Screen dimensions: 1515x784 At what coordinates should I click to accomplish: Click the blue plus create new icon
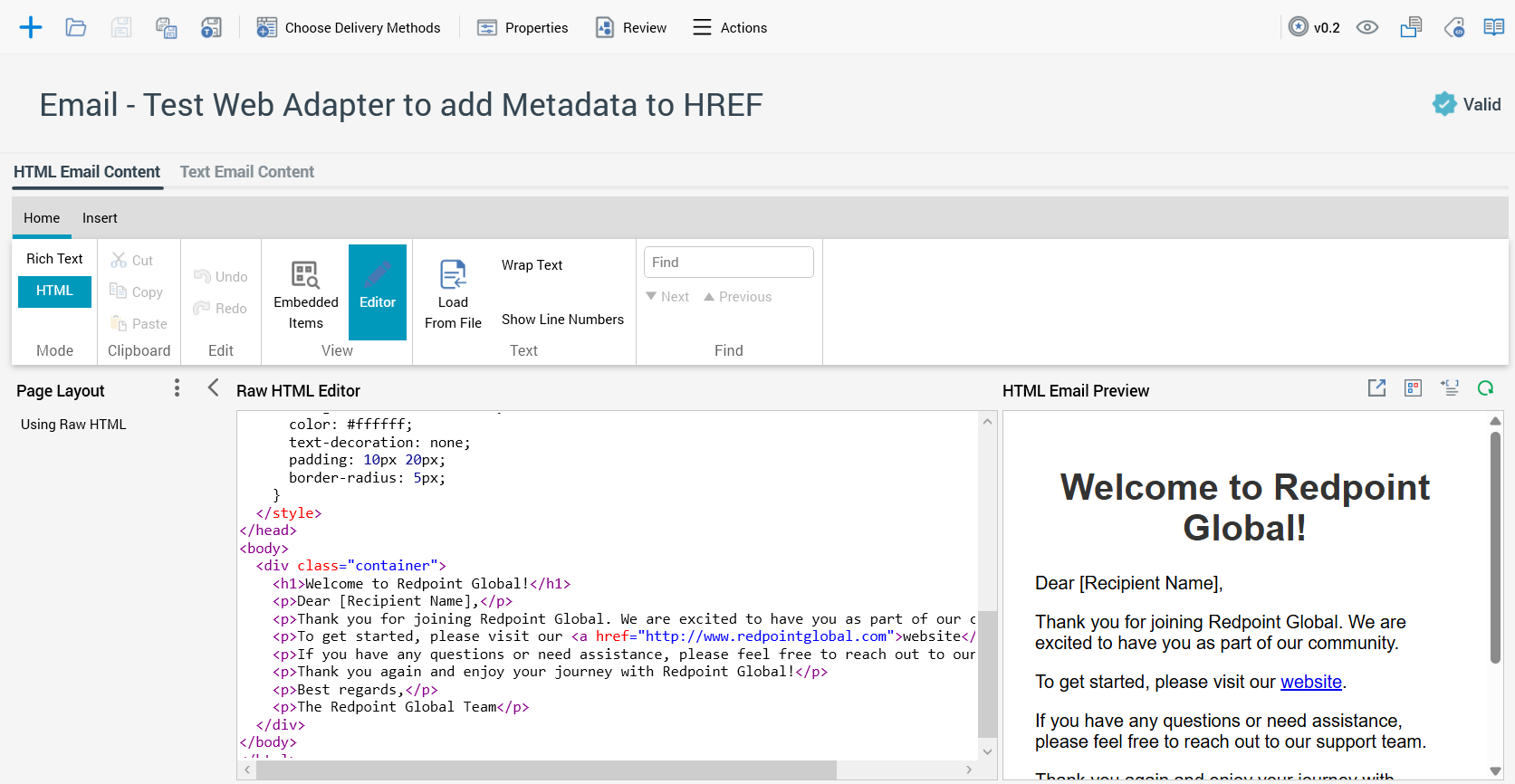(x=31, y=27)
